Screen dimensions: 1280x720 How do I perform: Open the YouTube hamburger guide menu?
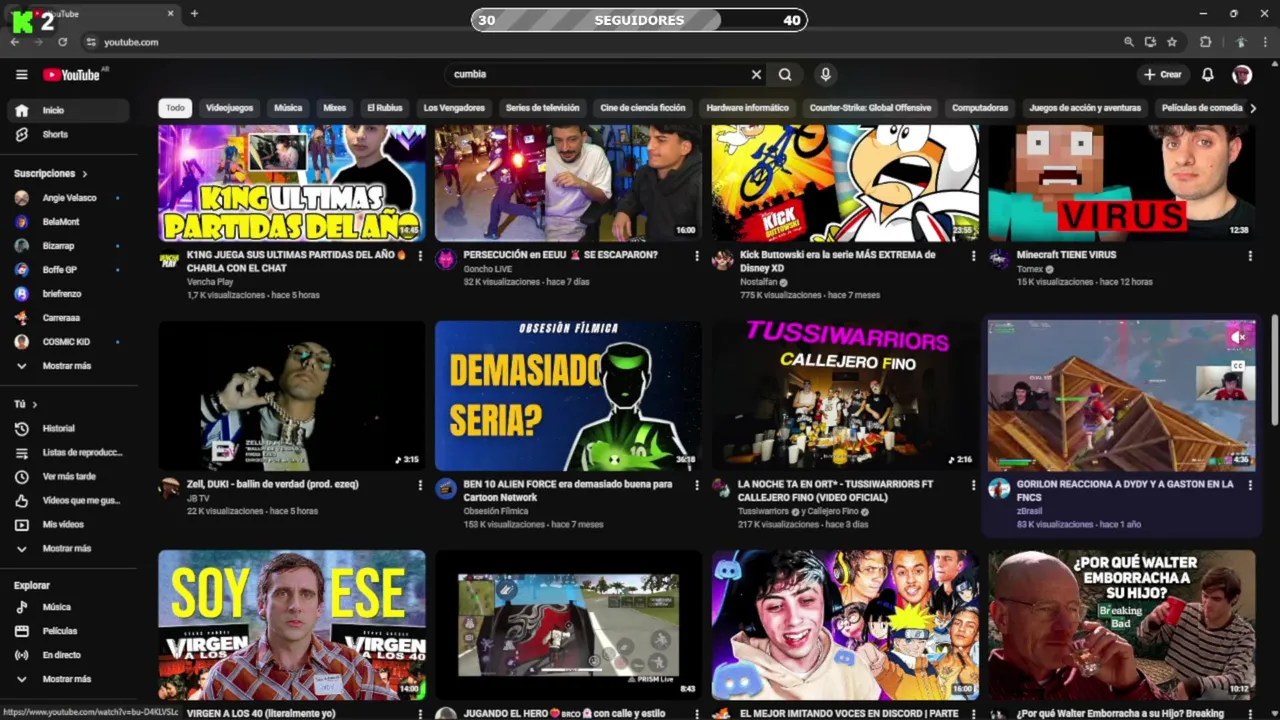(21, 74)
